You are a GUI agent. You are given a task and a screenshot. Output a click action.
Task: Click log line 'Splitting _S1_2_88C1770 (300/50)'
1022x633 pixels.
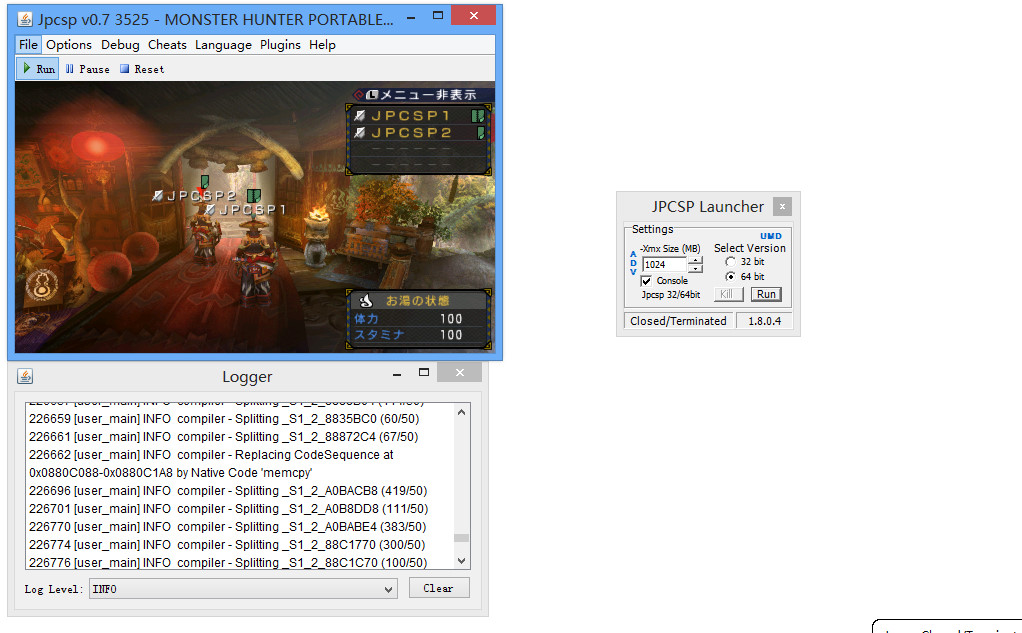point(227,544)
